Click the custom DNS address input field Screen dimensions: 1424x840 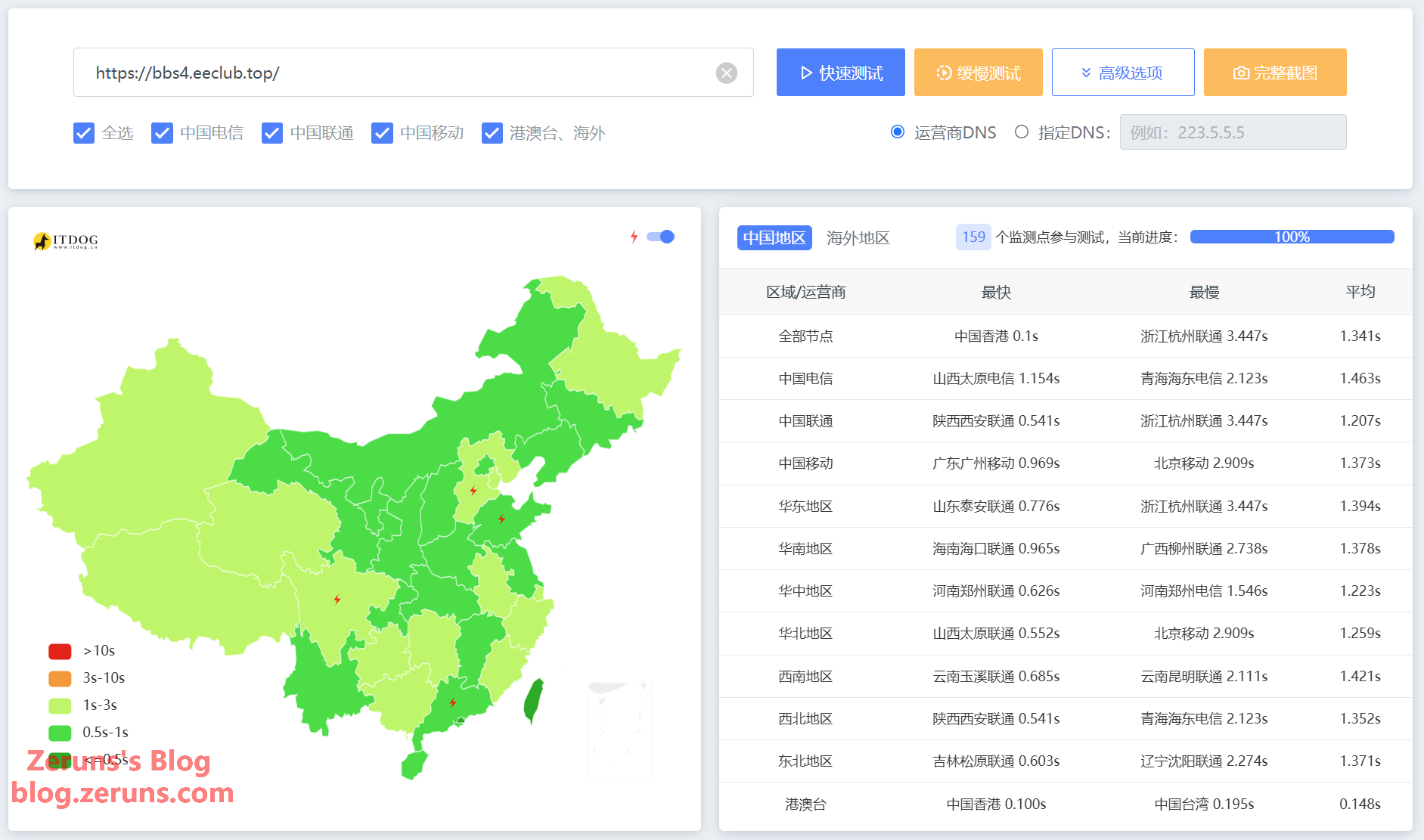click(x=1232, y=132)
